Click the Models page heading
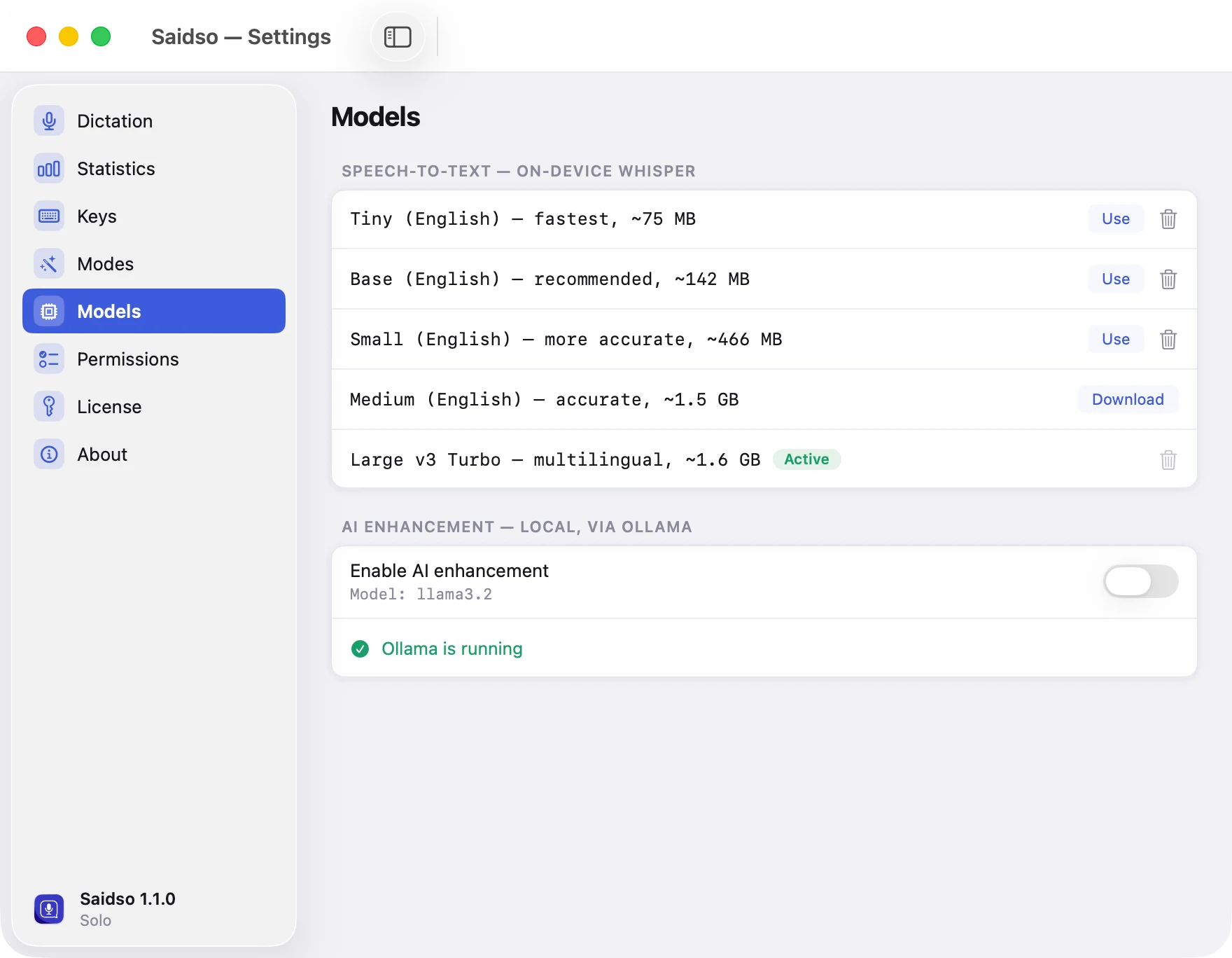The height and width of the screenshot is (958, 1232). (x=376, y=117)
